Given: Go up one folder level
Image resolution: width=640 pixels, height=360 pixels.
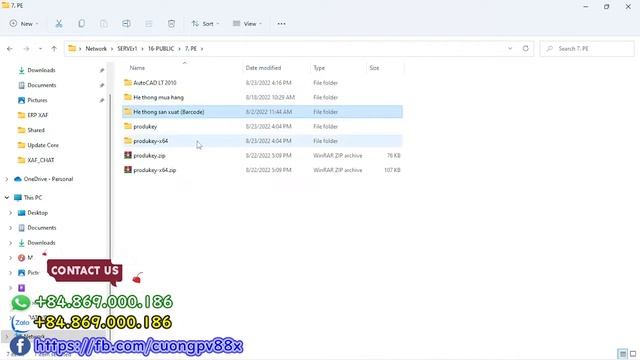Looking at the screenshot, I should [x=54, y=49].
